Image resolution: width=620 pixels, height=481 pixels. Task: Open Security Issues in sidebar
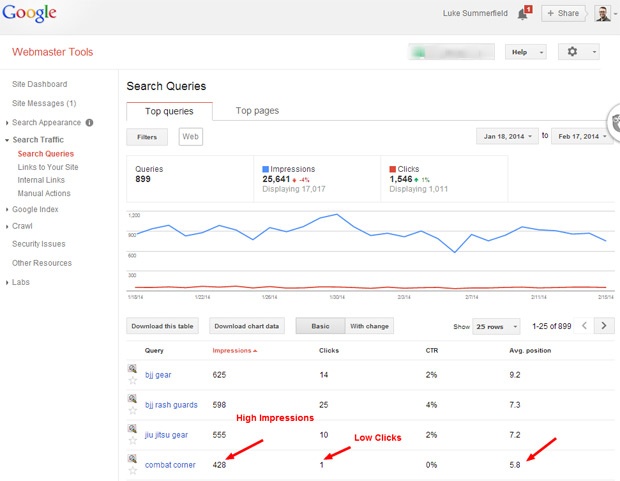39,244
